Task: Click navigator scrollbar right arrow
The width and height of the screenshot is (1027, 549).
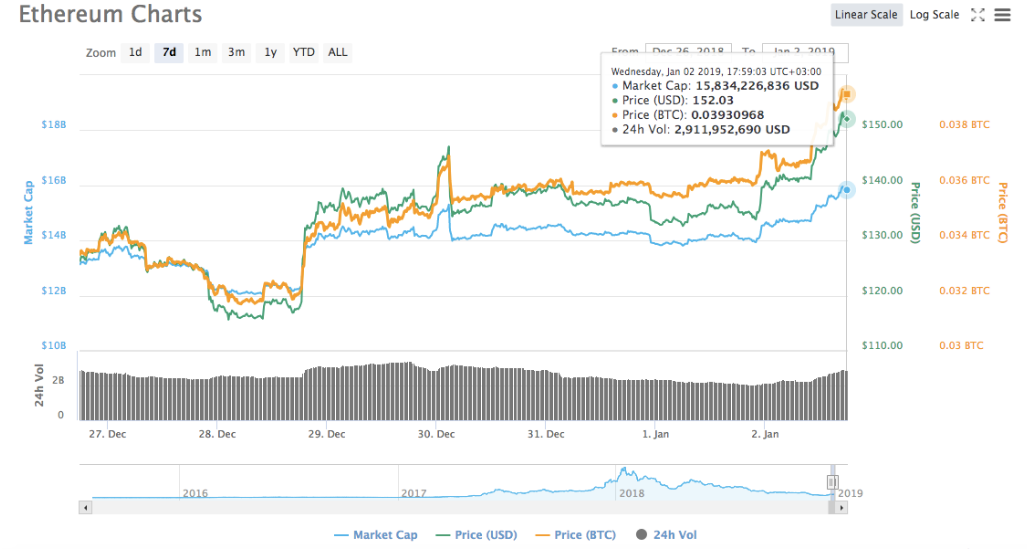Action: (x=842, y=508)
